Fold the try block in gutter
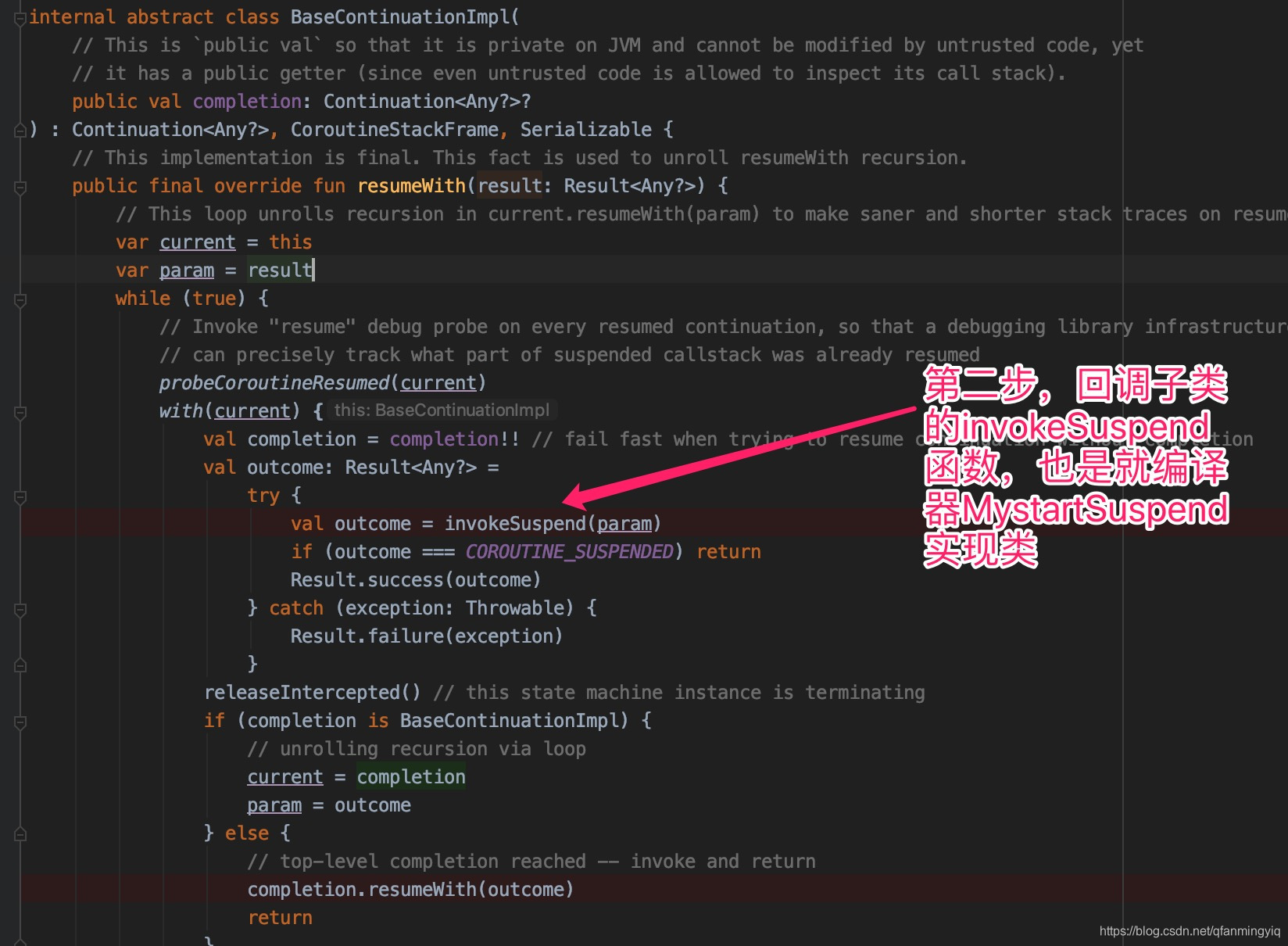 coord(20,496)
